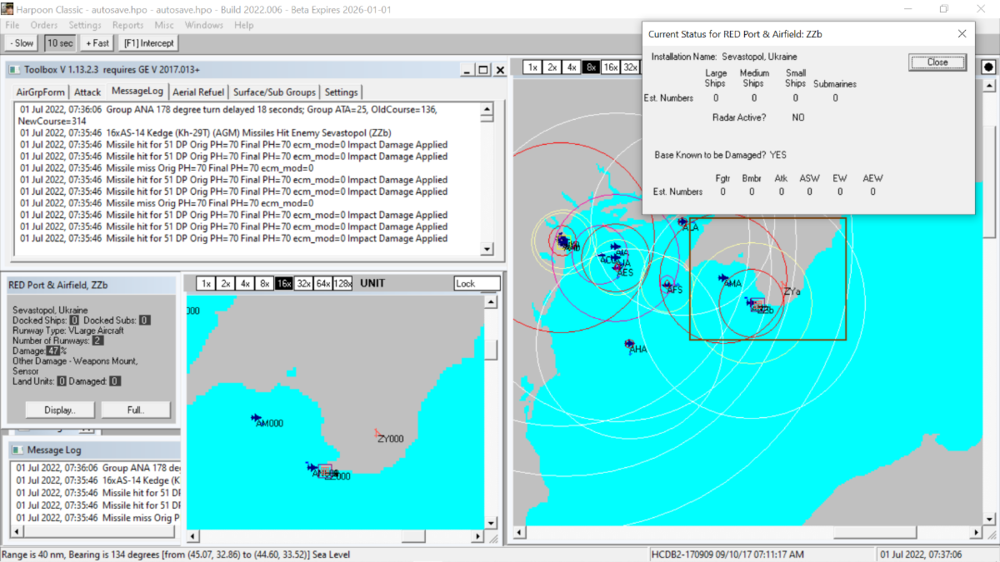Open the Toolbox Settings tab
Screen dimensions: 1000x562
tap(341, 92)
